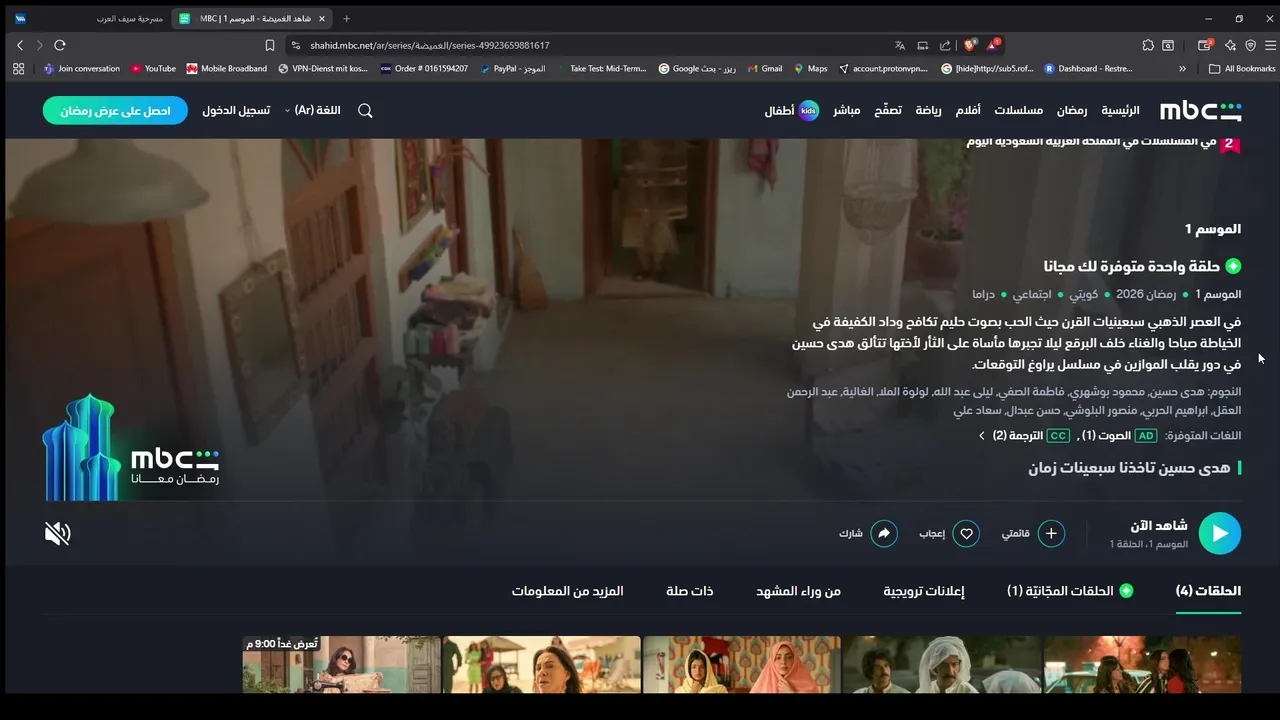Open the language (Ar) dropdown
This screenshot has height=720, width=1280.
[x=313, y=110]
